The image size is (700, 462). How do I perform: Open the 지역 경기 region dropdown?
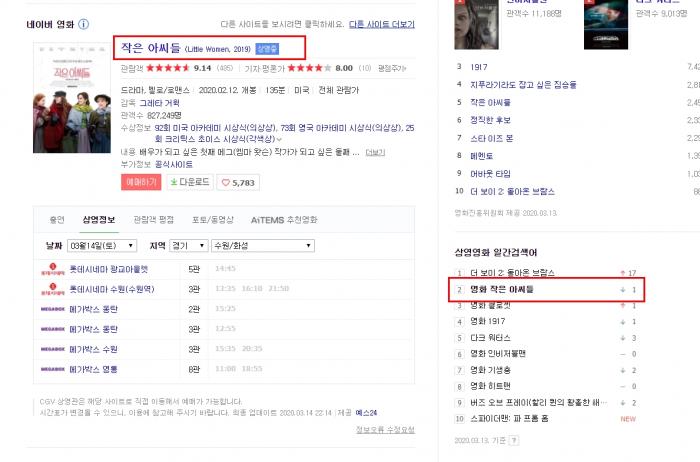click(188, 246)
